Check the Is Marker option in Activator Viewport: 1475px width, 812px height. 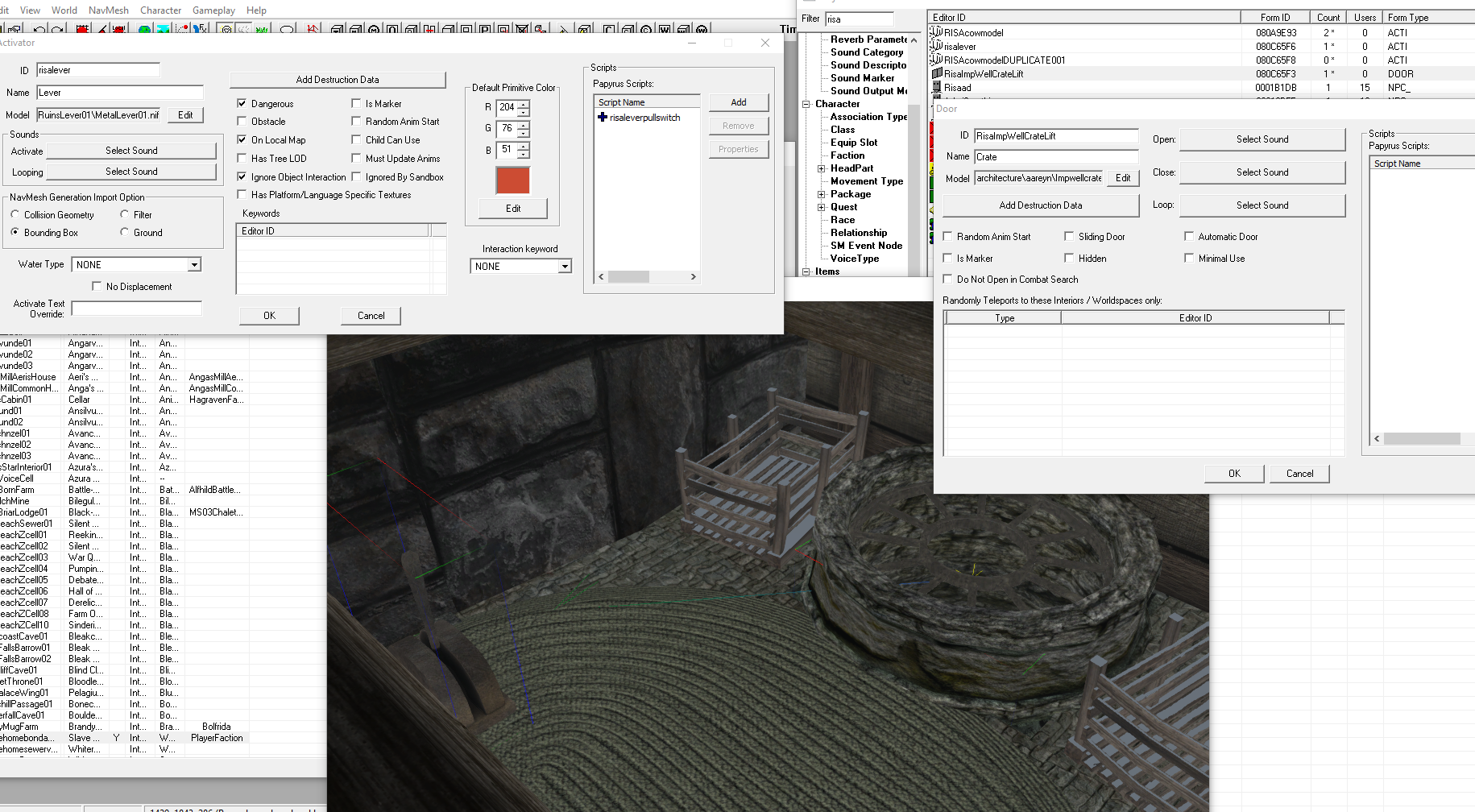[356, 103]
